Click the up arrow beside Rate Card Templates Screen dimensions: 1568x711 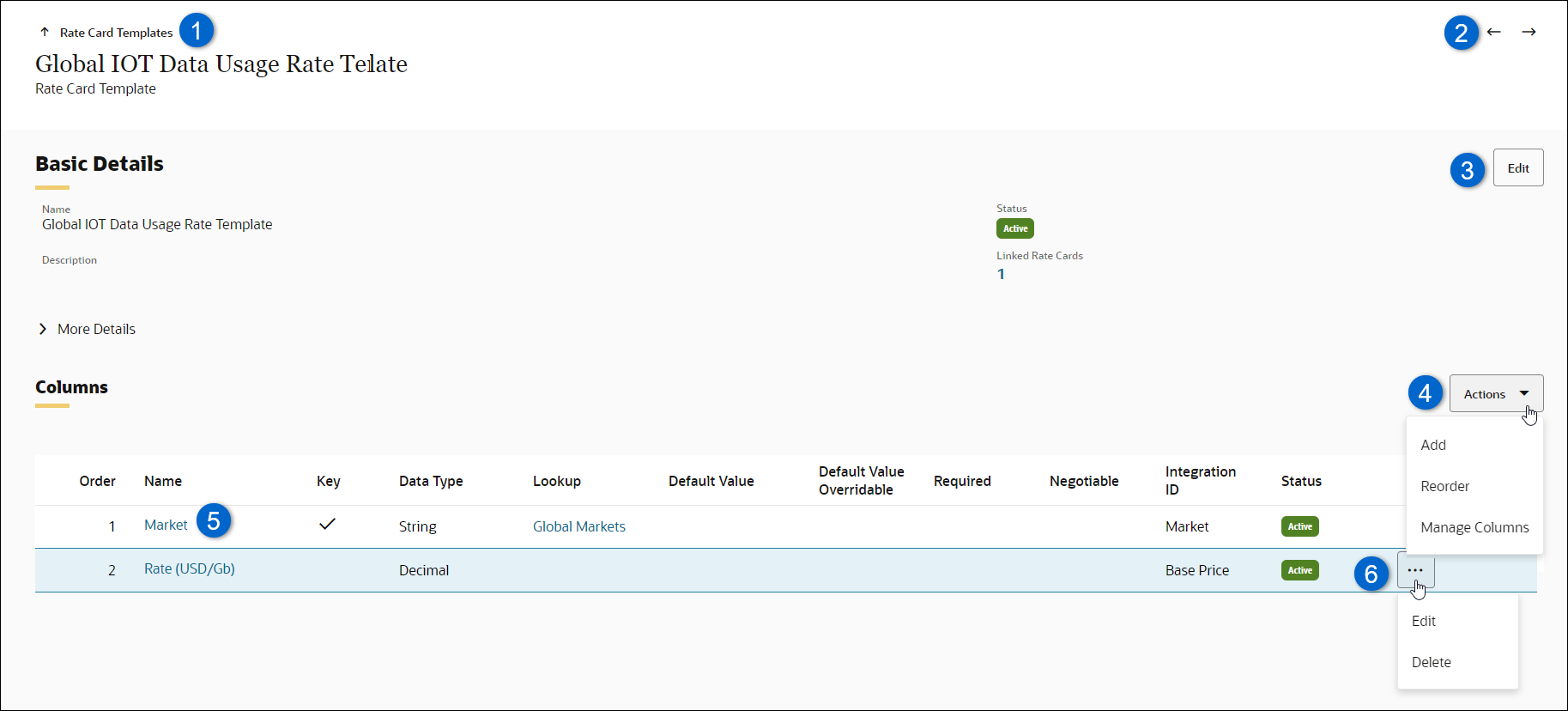pos(45,33)
